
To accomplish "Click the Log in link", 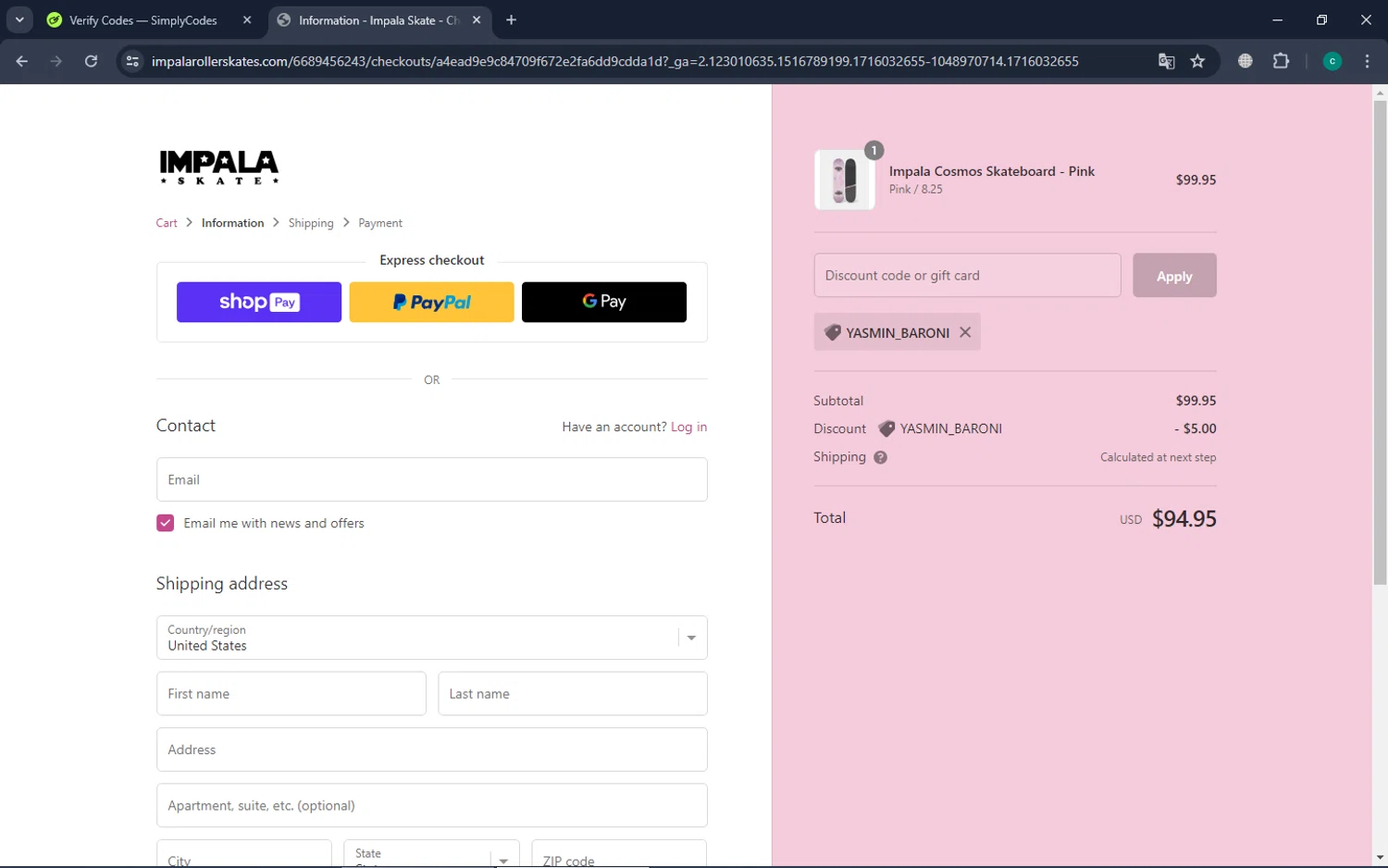I will pos(688,427).
